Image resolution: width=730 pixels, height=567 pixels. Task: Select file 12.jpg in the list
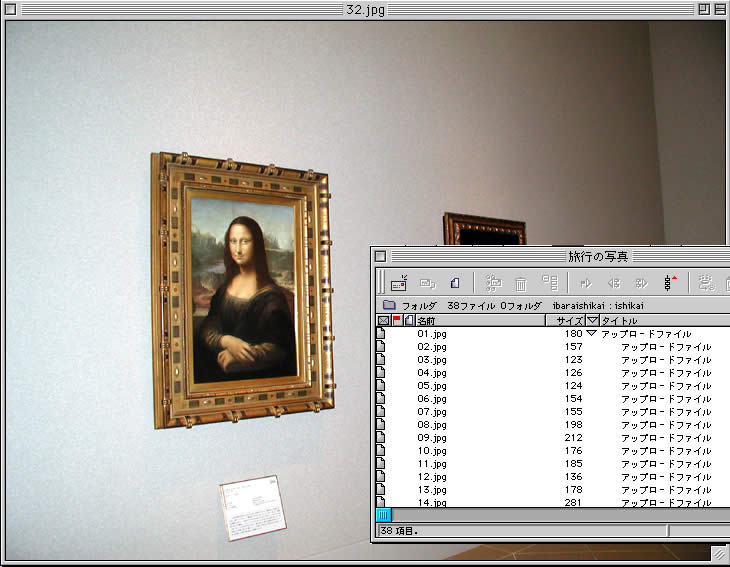(432, 477)
